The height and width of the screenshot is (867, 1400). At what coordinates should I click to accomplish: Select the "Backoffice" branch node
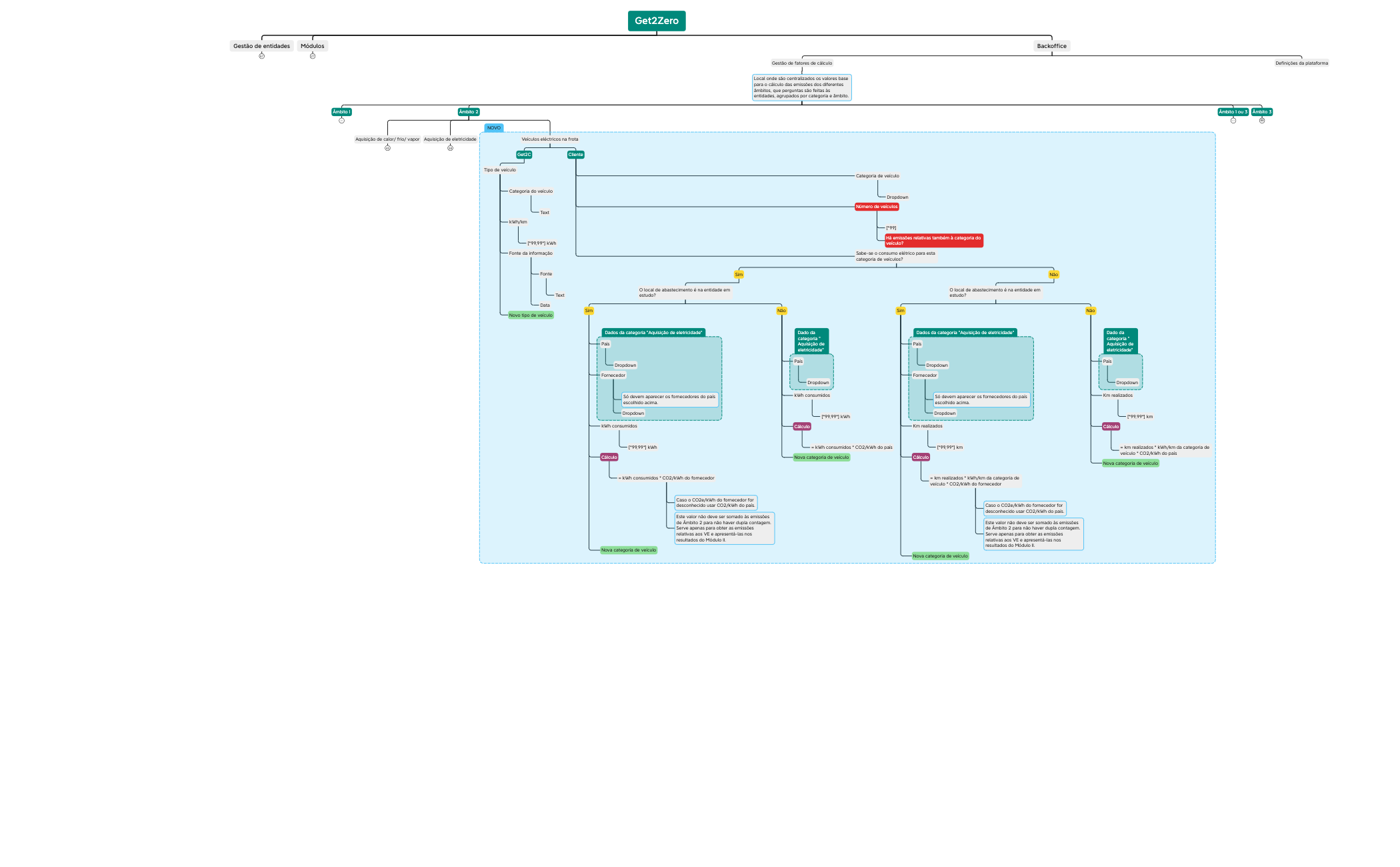(x=1052, y=45)
